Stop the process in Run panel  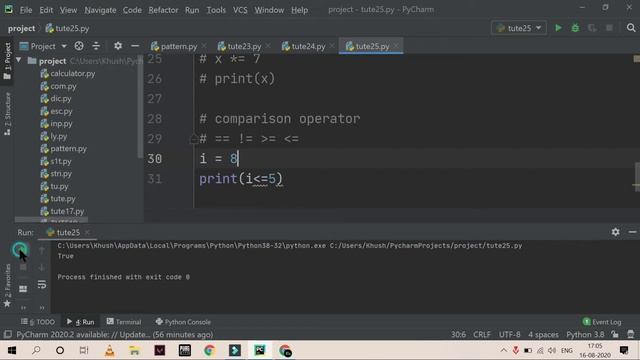(23, 267)
